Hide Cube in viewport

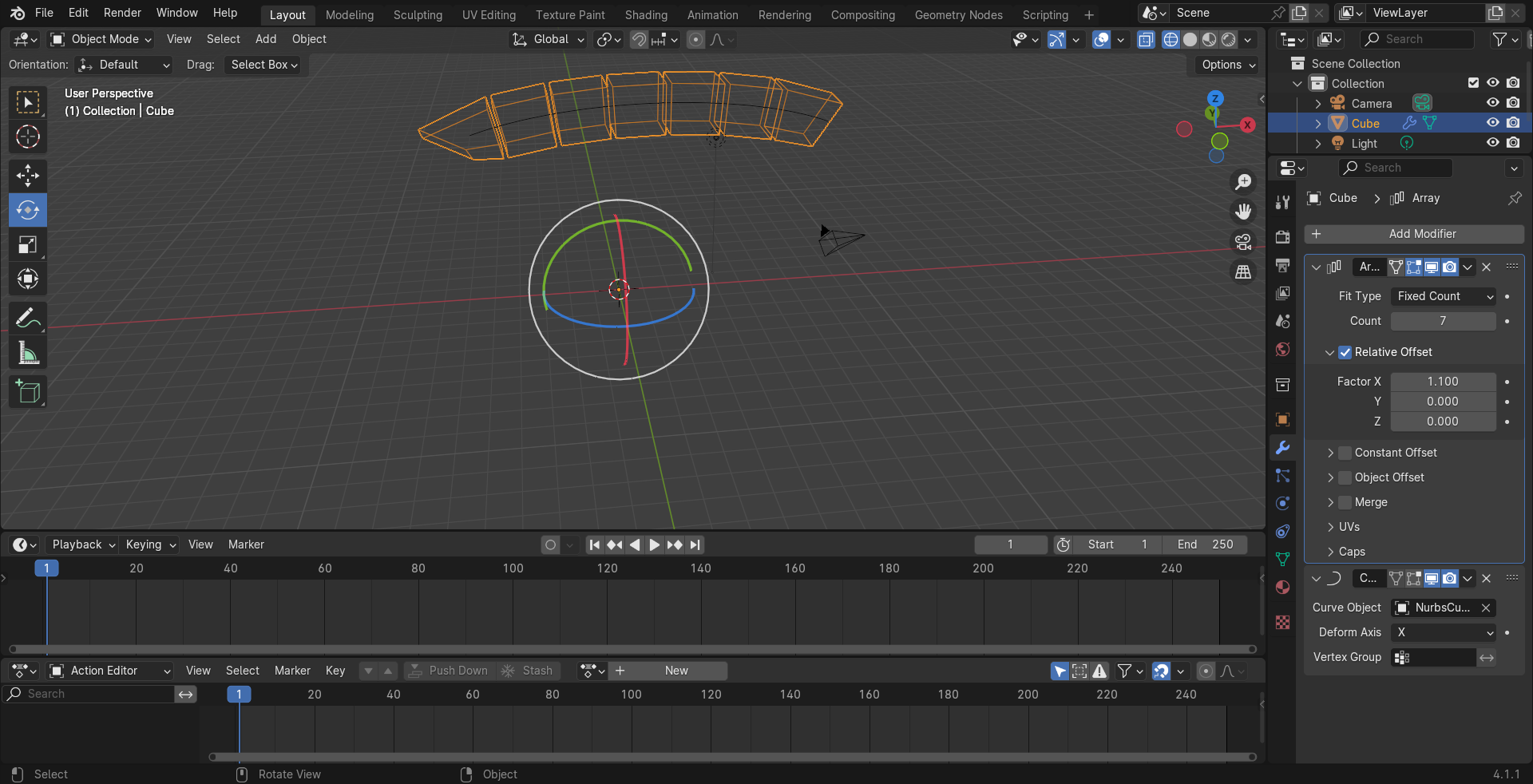[1492, 123]
